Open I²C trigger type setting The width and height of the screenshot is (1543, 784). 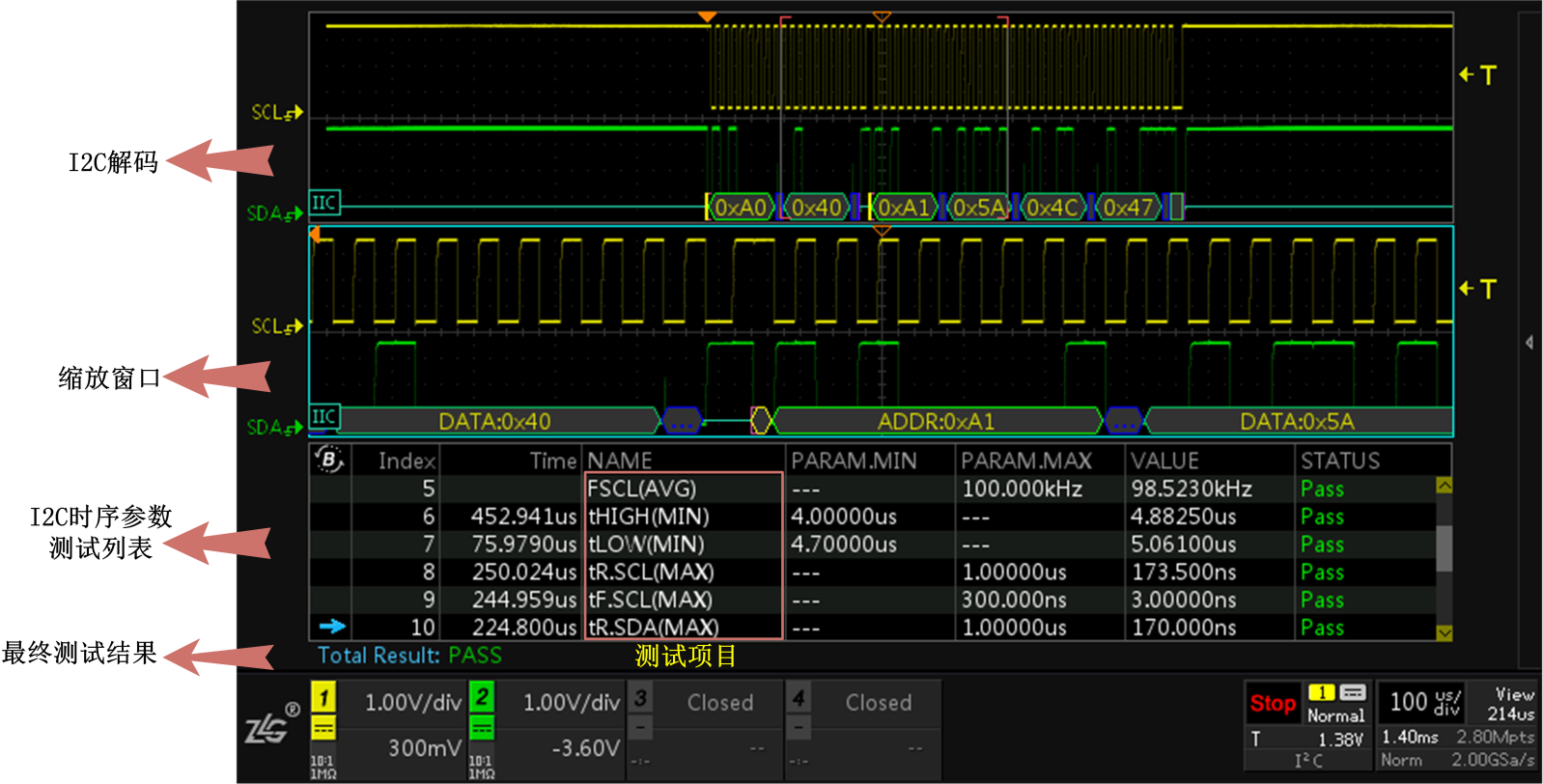tap(1308, 761)
